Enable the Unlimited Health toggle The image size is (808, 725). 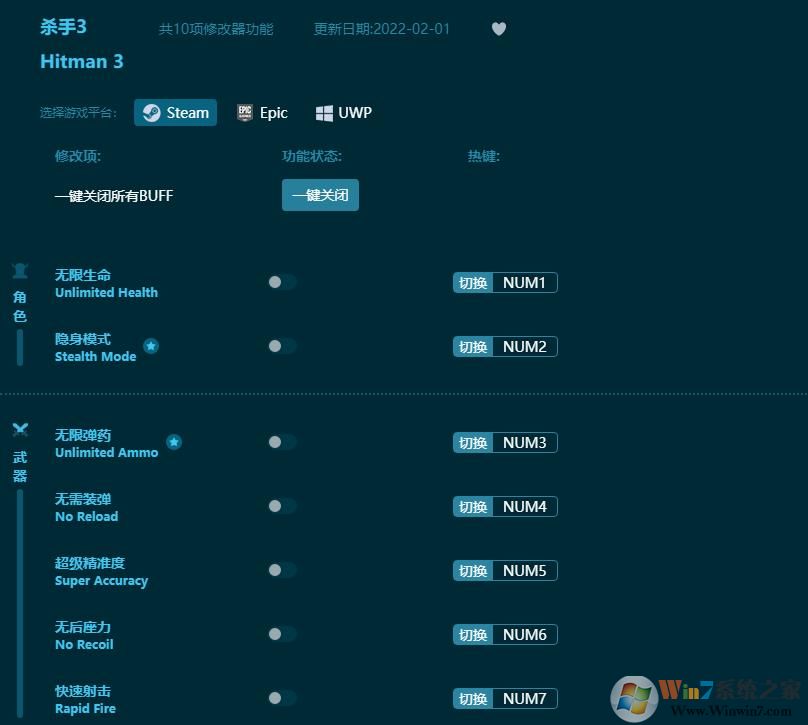[281, 282]
